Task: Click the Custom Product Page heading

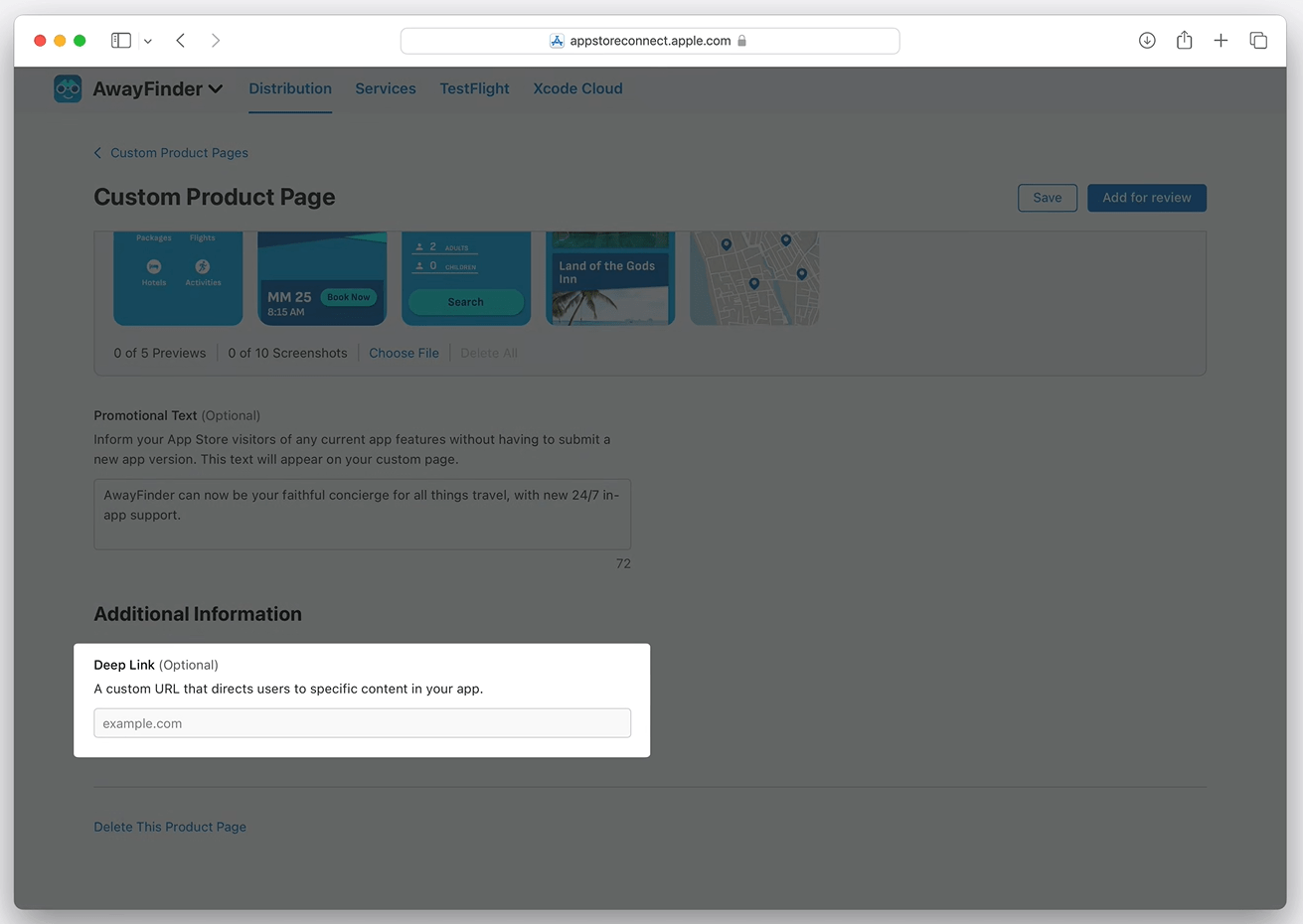Action: click(215, 197)
